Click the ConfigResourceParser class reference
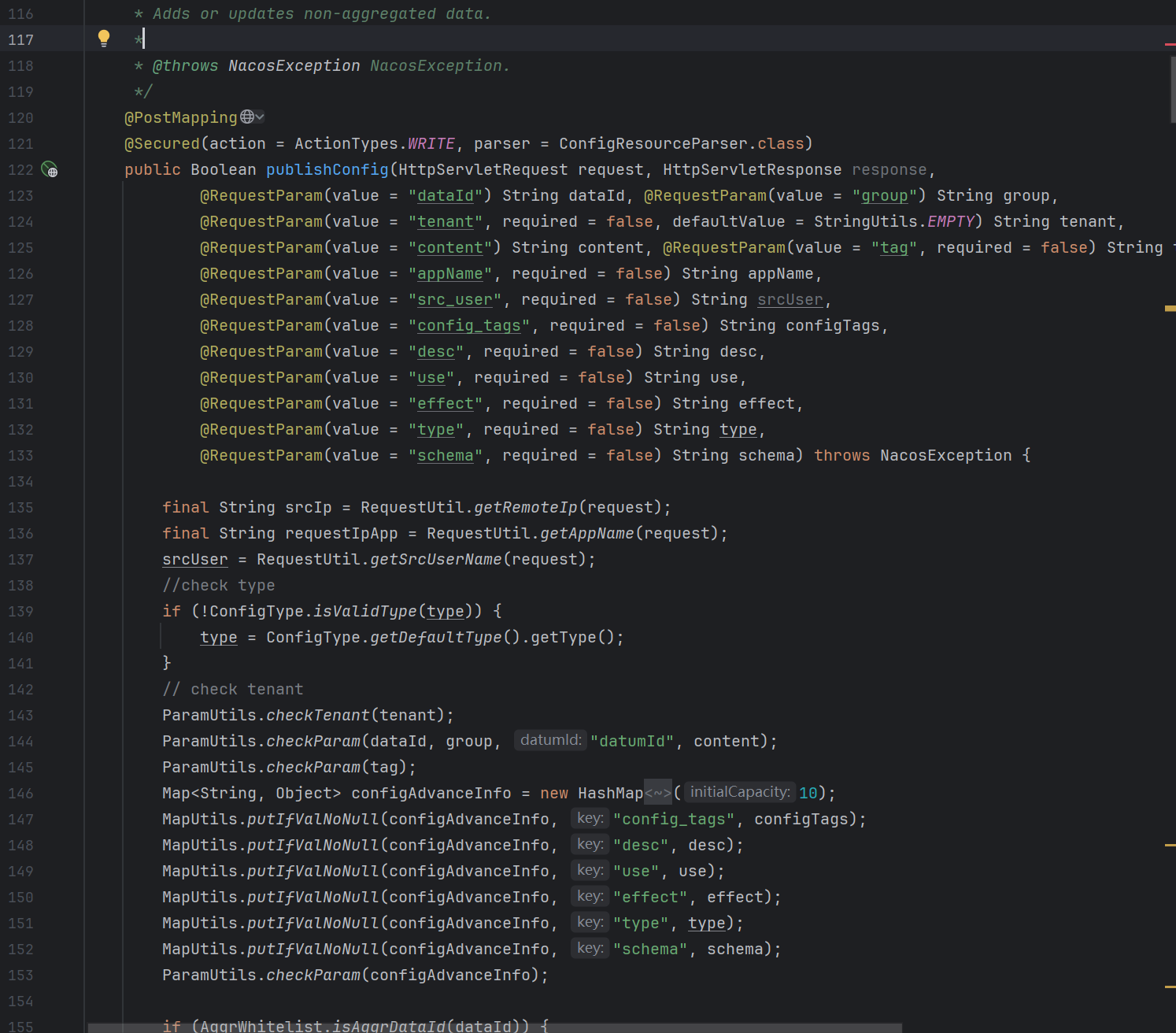 point(653,144)
